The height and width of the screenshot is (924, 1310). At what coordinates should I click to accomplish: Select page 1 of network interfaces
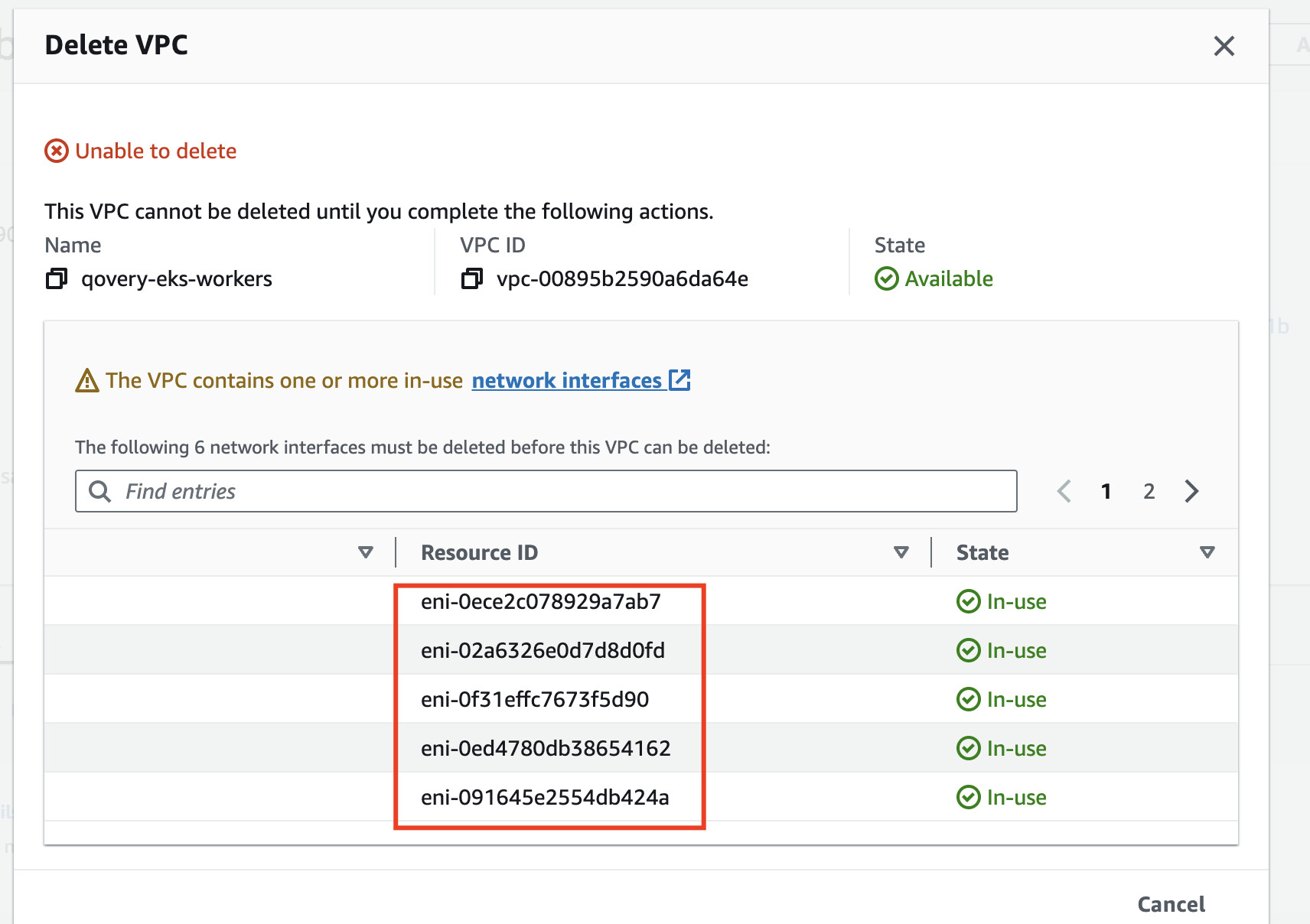tap(1106, 491)
